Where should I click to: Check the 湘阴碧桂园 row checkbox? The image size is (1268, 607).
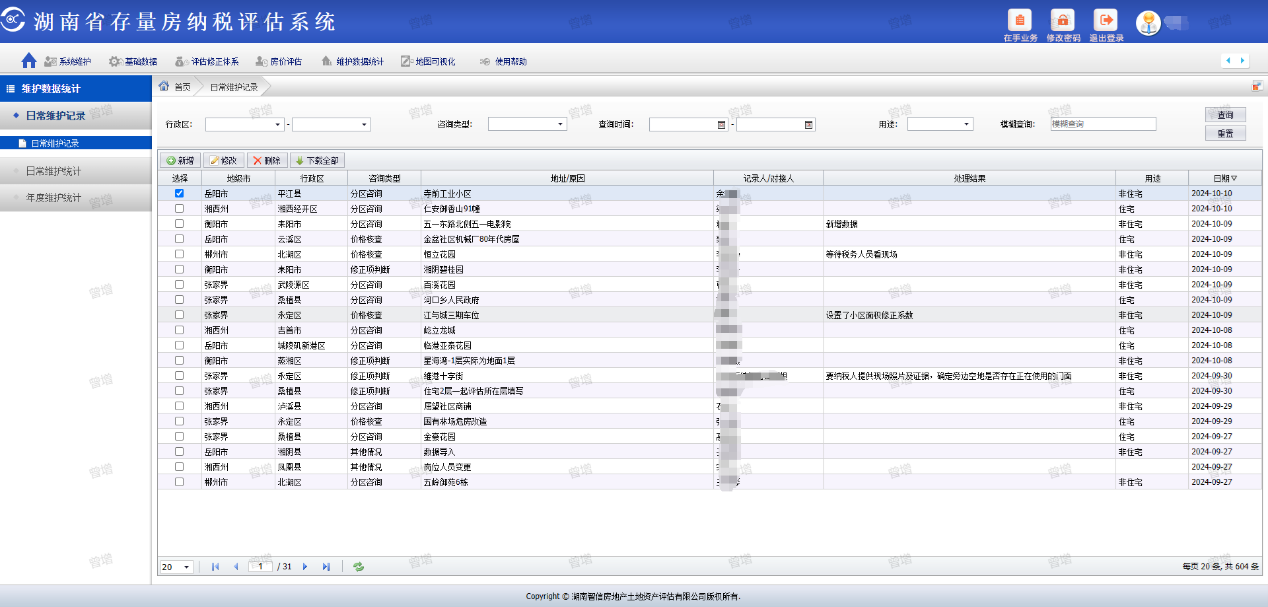179,269
